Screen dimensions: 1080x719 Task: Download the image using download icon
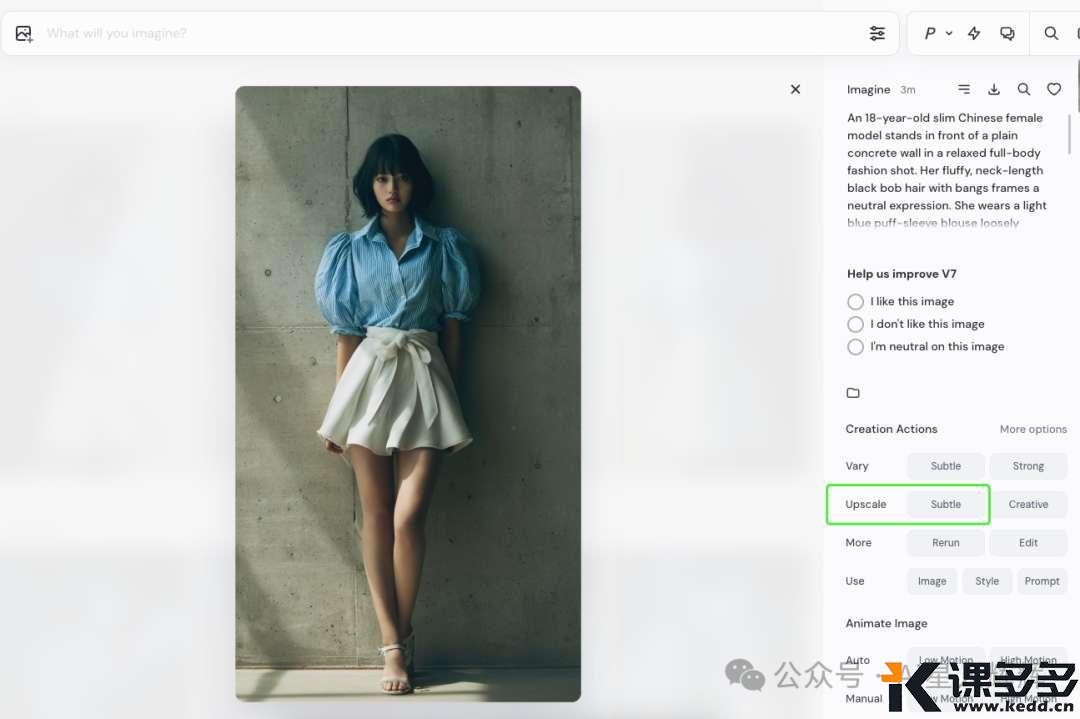pos(994,90)
